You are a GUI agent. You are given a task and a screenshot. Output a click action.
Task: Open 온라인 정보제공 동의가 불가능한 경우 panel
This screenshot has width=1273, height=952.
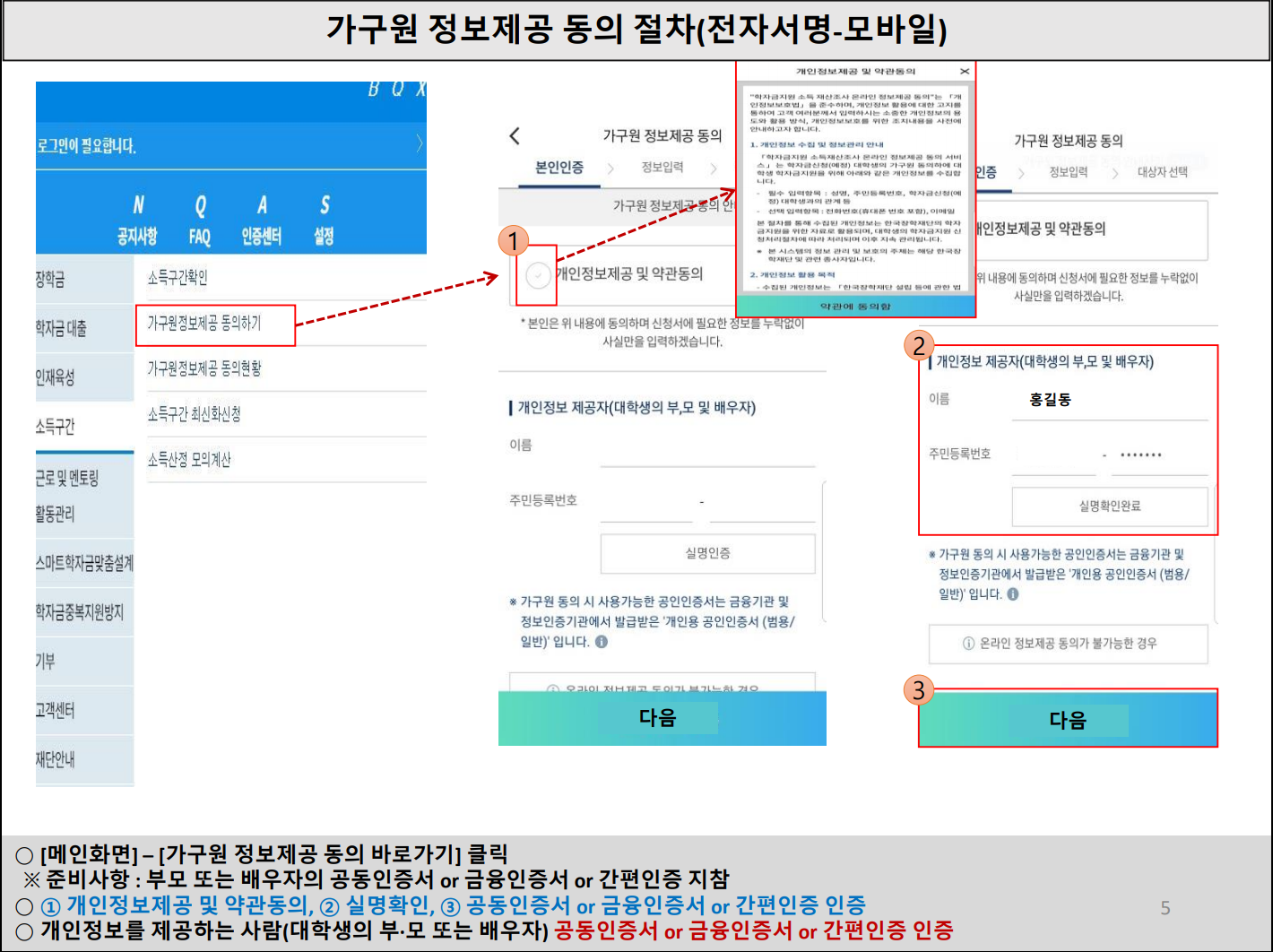pos(1069,645)
